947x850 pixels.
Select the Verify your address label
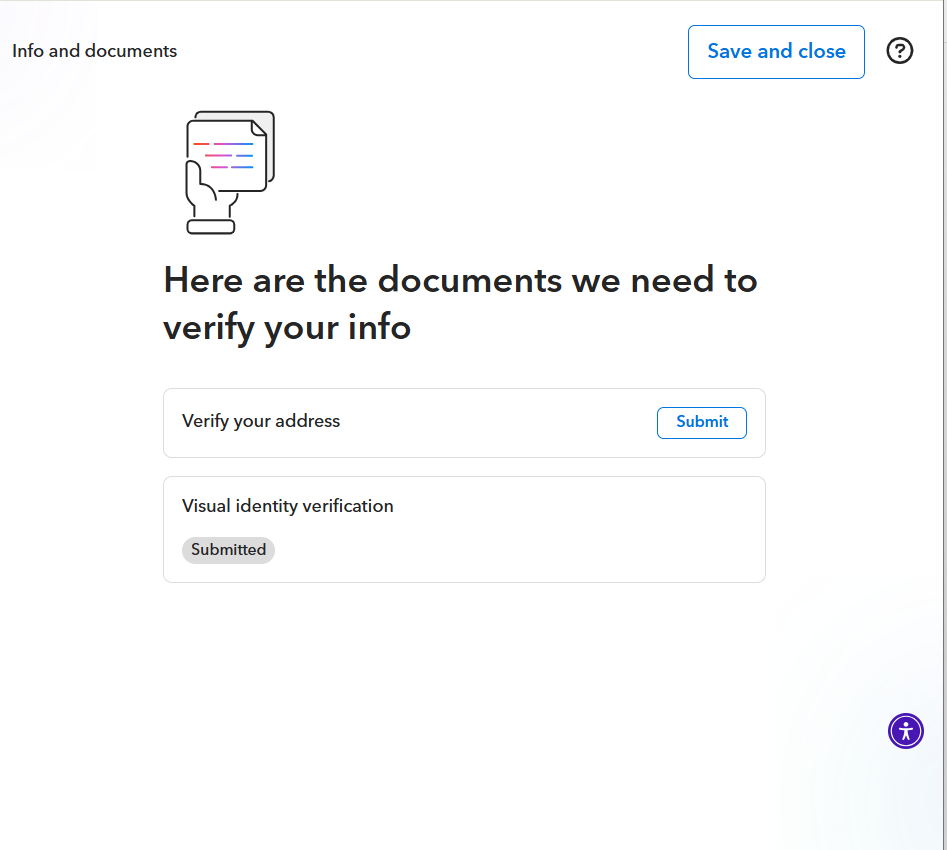click(261, 421)
